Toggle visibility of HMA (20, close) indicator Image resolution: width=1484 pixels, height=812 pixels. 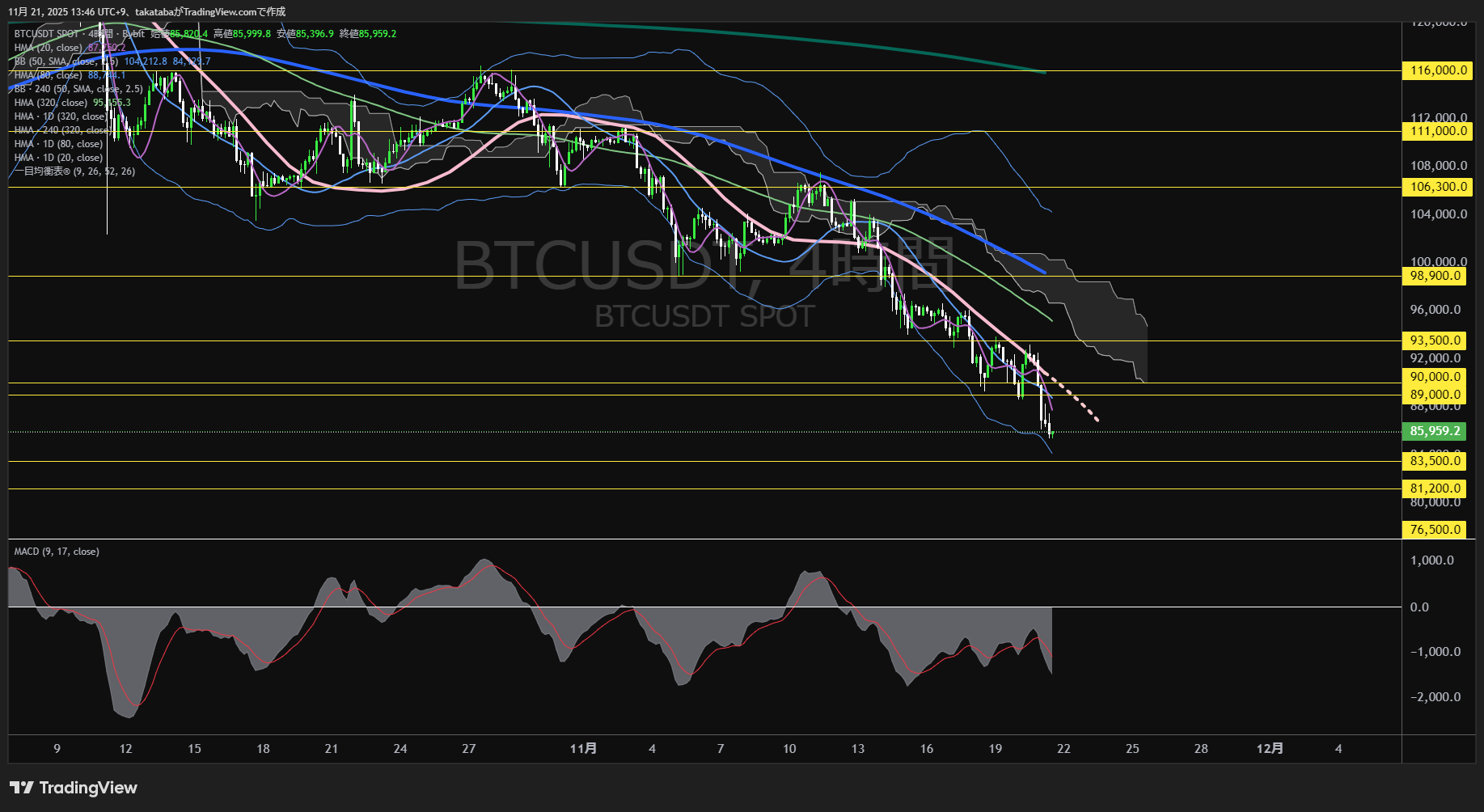coord(49,48)
